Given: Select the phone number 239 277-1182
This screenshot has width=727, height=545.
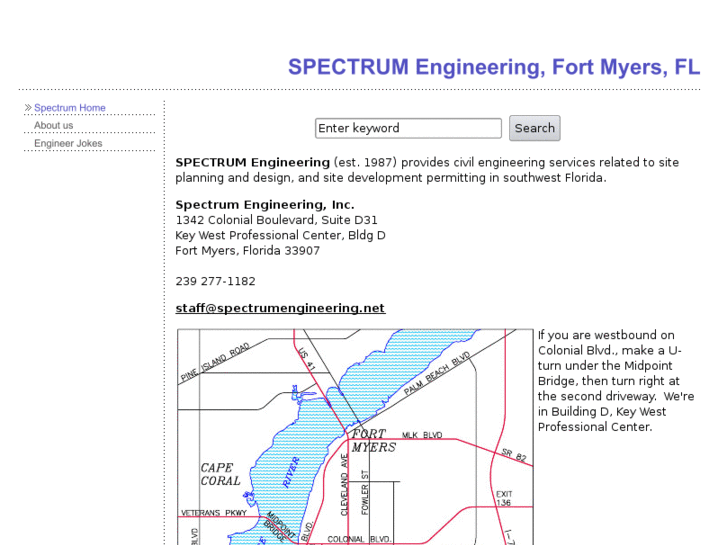Looking at the screenshot, I should 215,281.
